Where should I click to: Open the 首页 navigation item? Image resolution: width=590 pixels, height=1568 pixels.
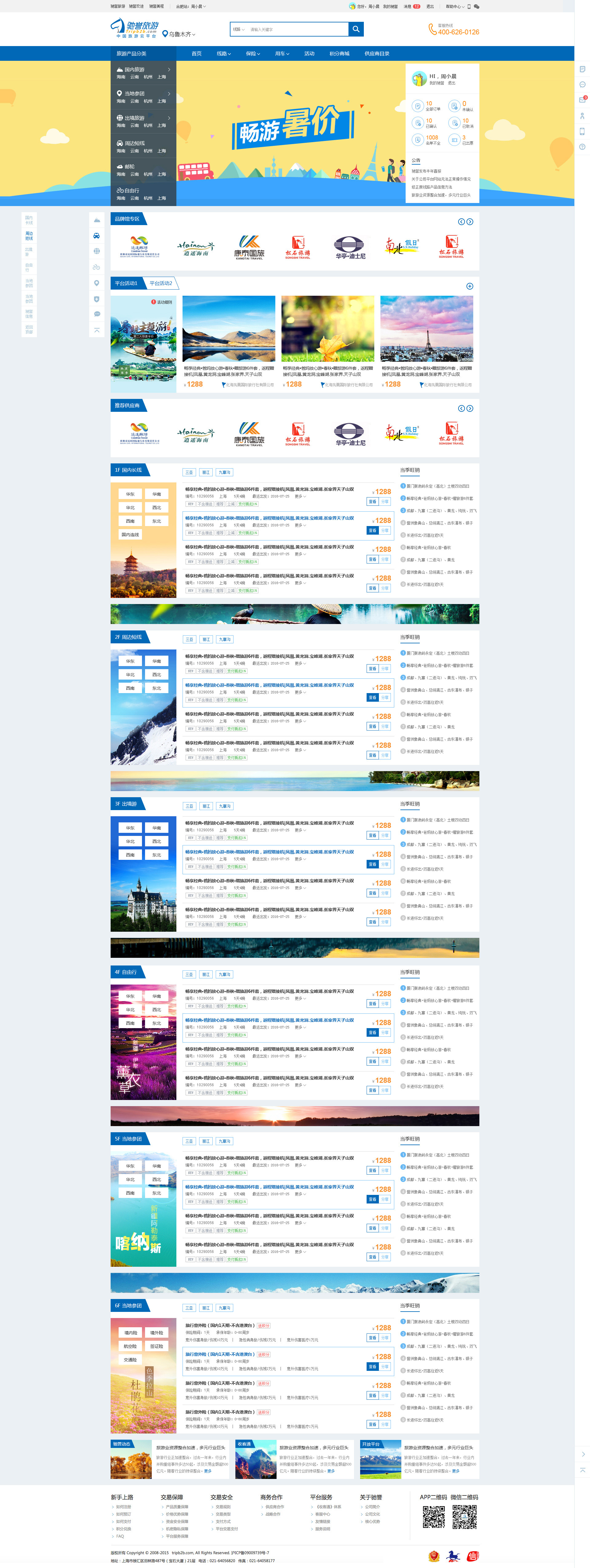[197, 53]
